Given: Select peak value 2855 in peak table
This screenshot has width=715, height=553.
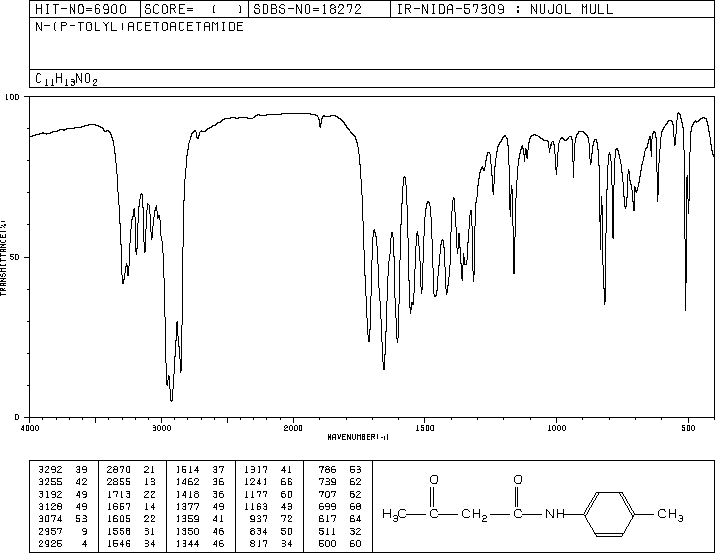Looking at the screenshot, I should 119,481.
